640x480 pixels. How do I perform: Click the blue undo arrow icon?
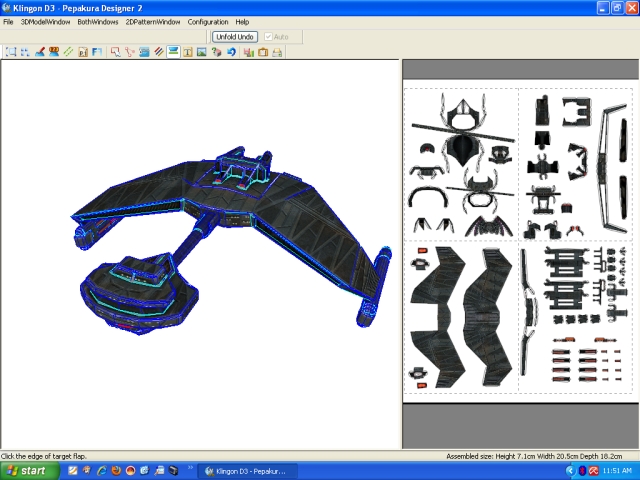231,52
